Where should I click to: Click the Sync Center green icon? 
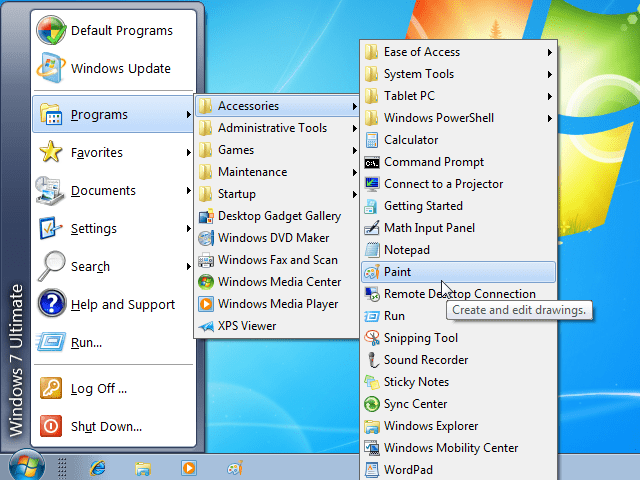[x=371, y=404]
